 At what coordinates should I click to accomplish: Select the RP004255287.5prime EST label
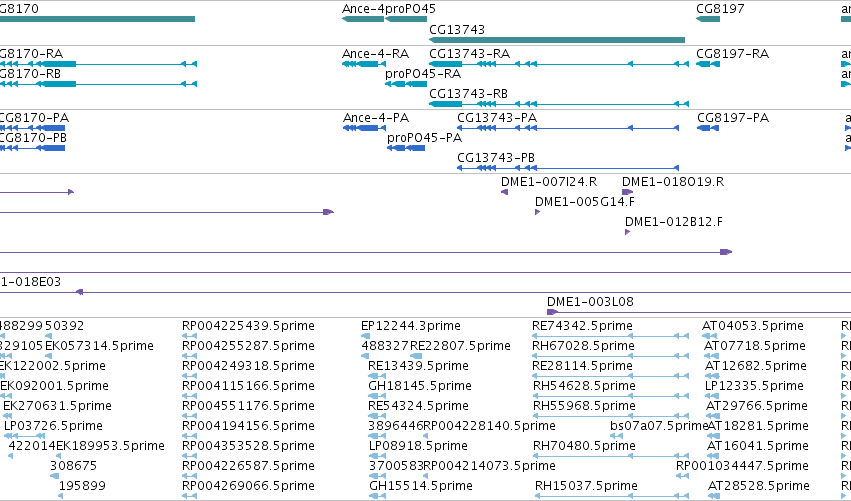(248, 346)
